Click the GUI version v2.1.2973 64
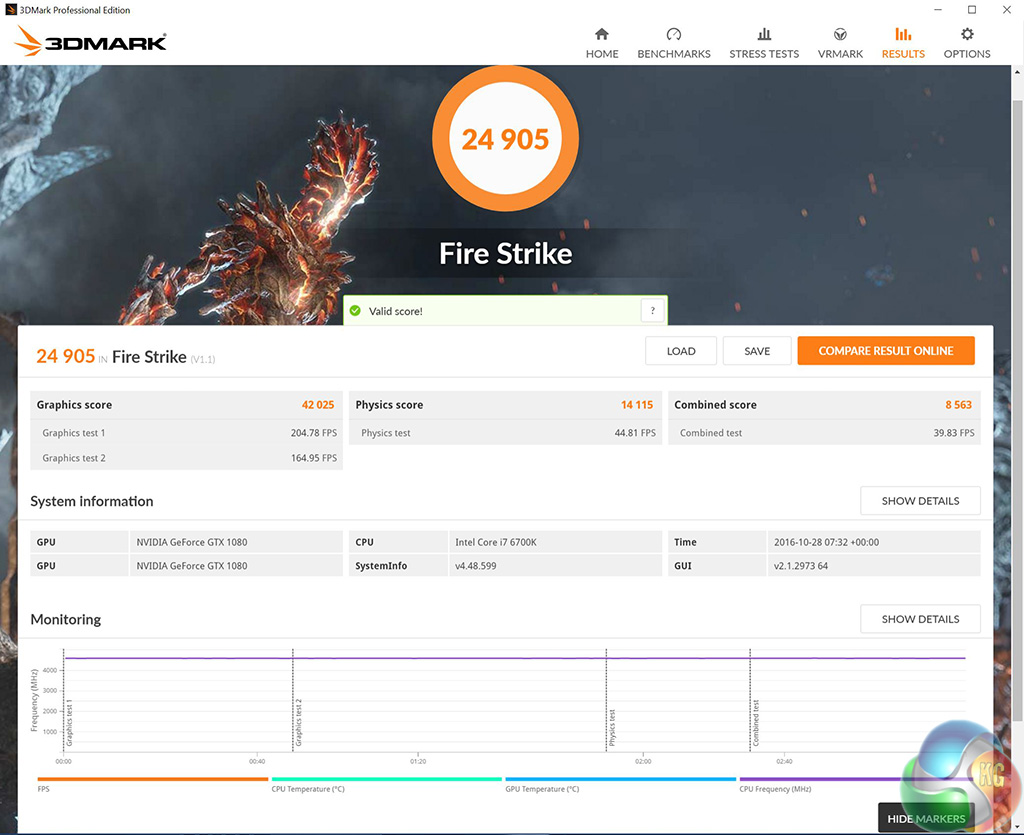 [x=801, y=566]
